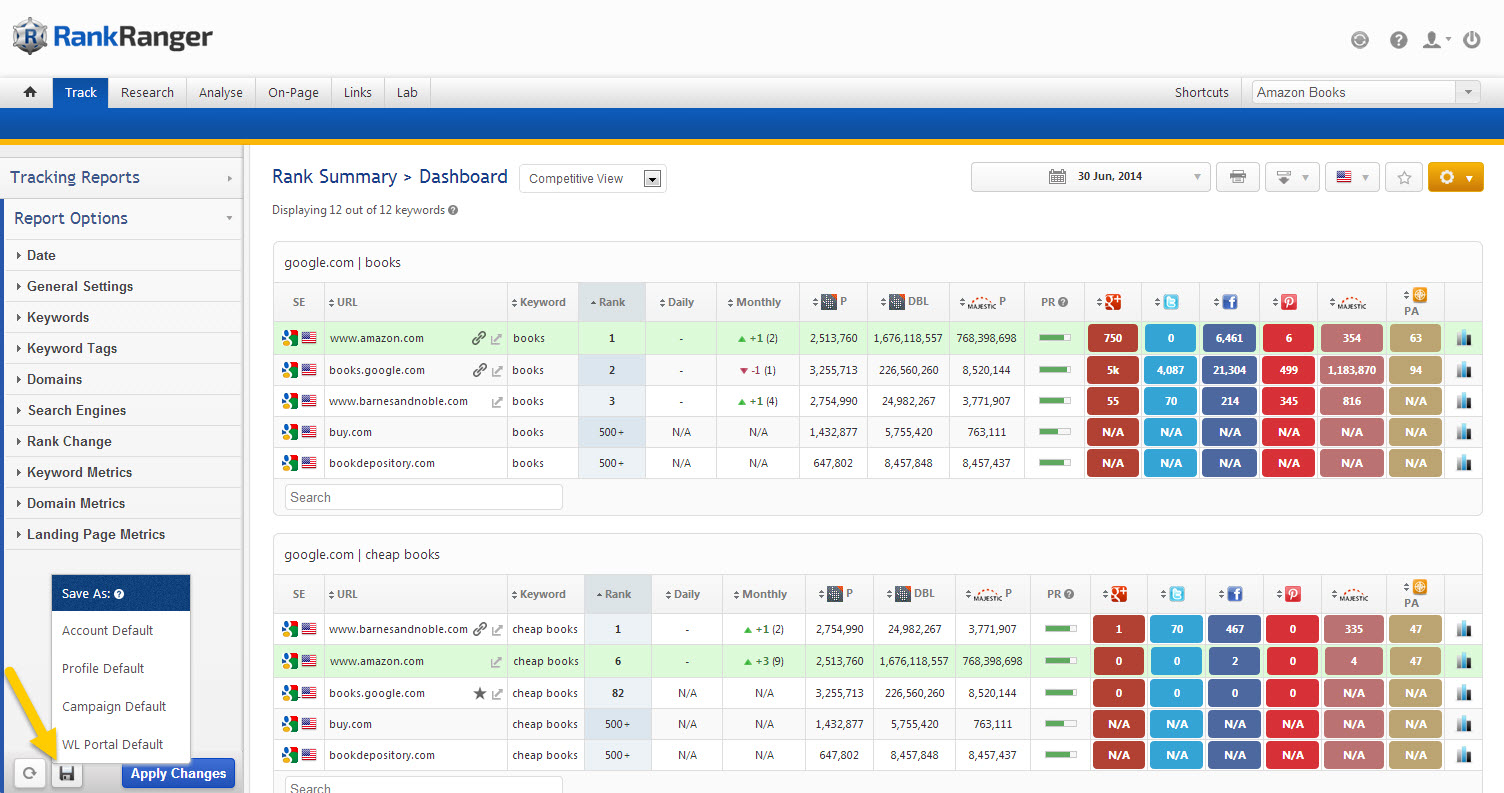Open the home icon tab

click(30, 92)
